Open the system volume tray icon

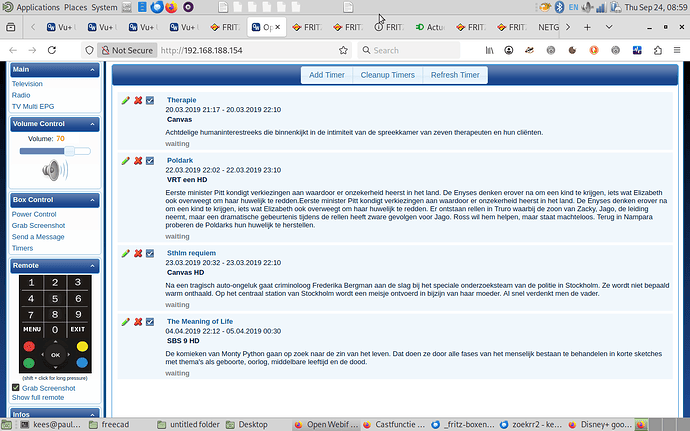[587, 7]
